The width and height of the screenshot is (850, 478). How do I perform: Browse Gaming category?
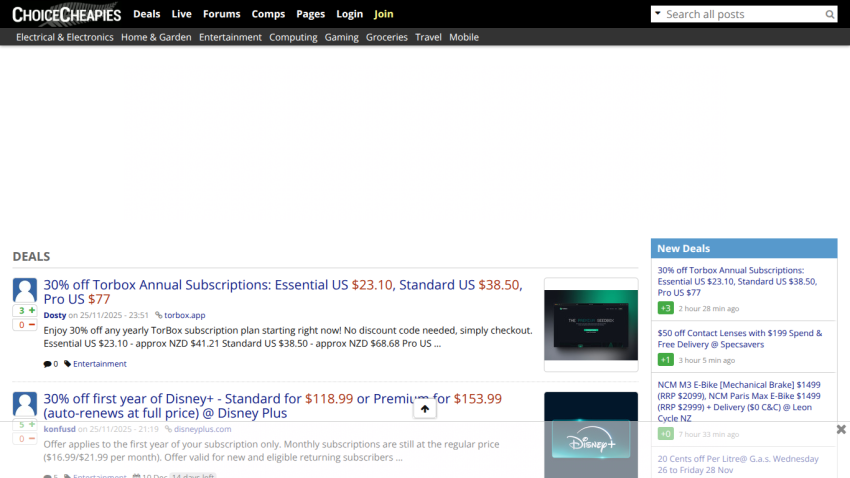point(342,37)
